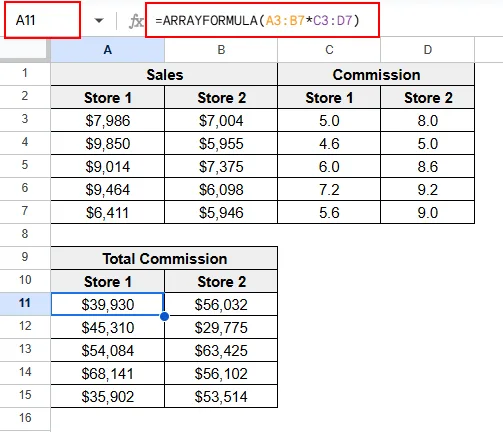
Task: Select column B header
Action: (x=221, y=50)
